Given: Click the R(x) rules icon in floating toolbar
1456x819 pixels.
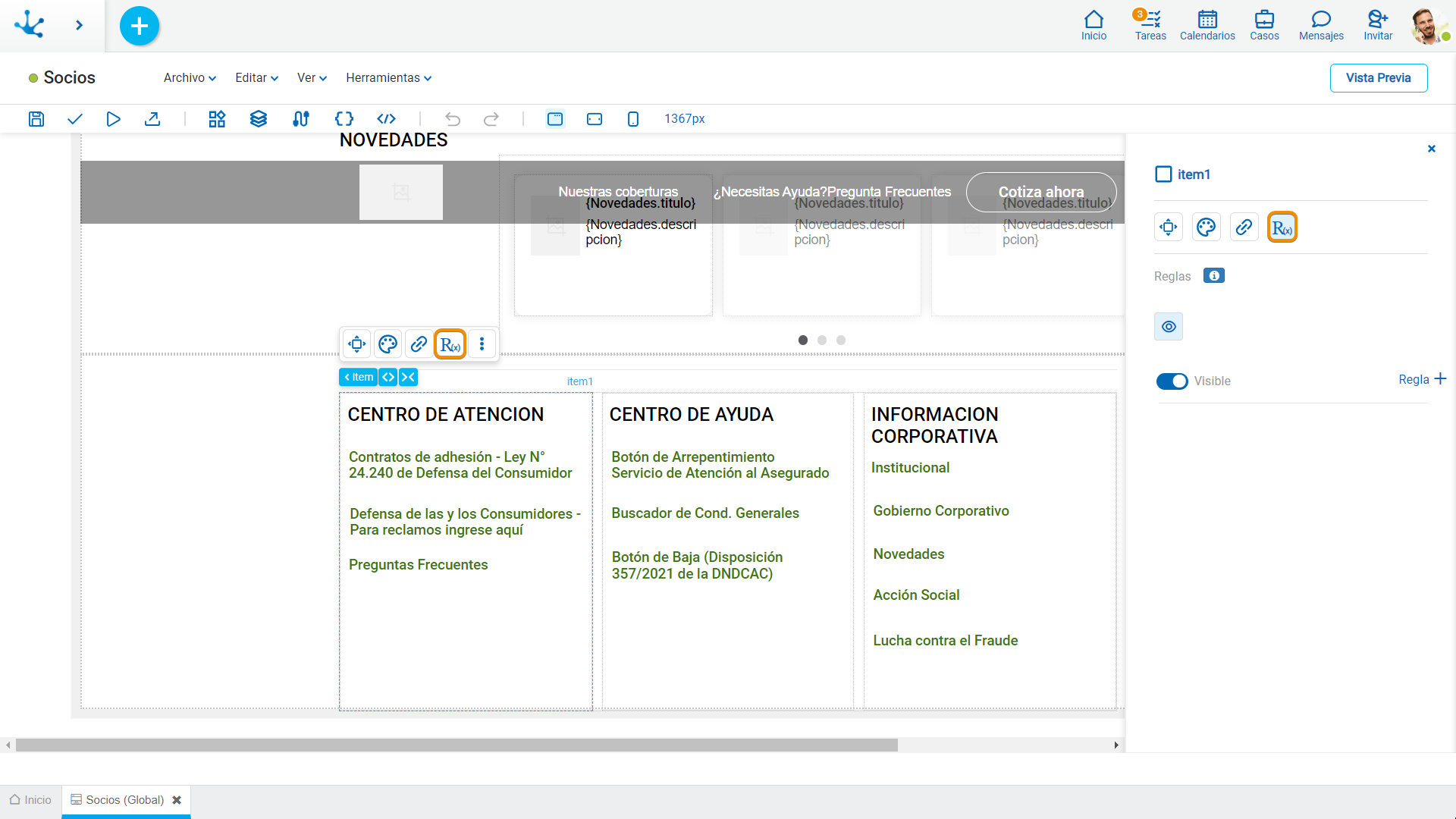Looking at the screenshot, I should click(450, 344).
